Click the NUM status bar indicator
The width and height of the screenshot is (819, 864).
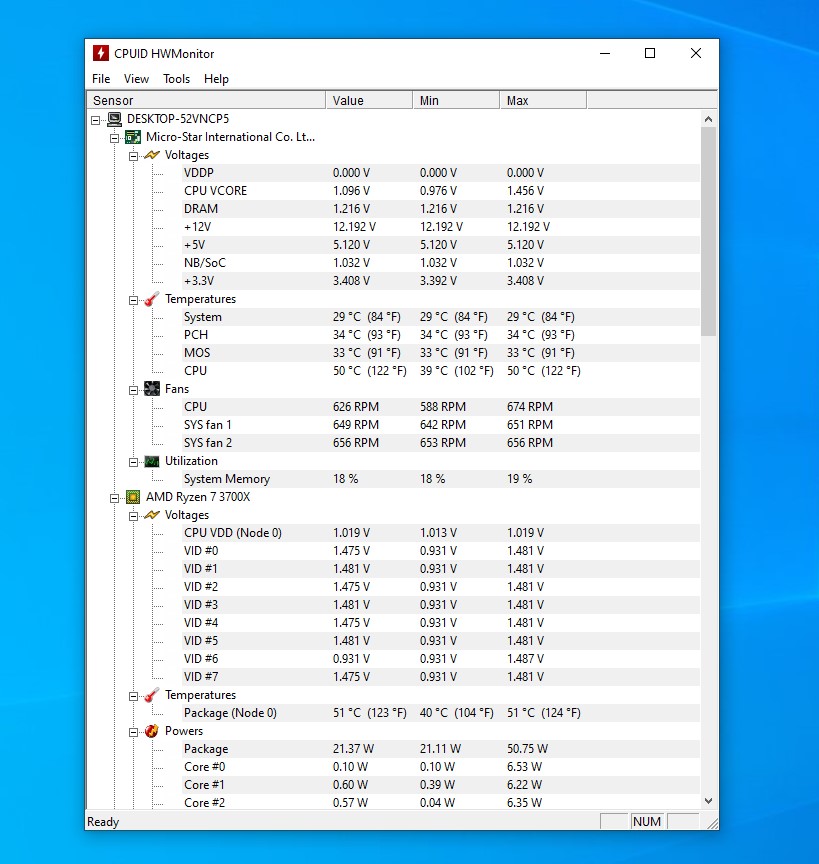(647, 822)
